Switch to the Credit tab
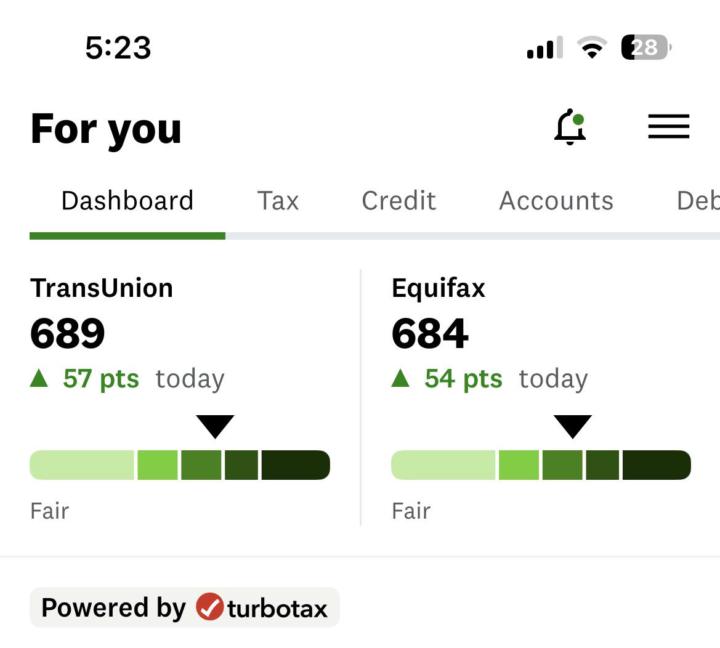 click(399, 200)
